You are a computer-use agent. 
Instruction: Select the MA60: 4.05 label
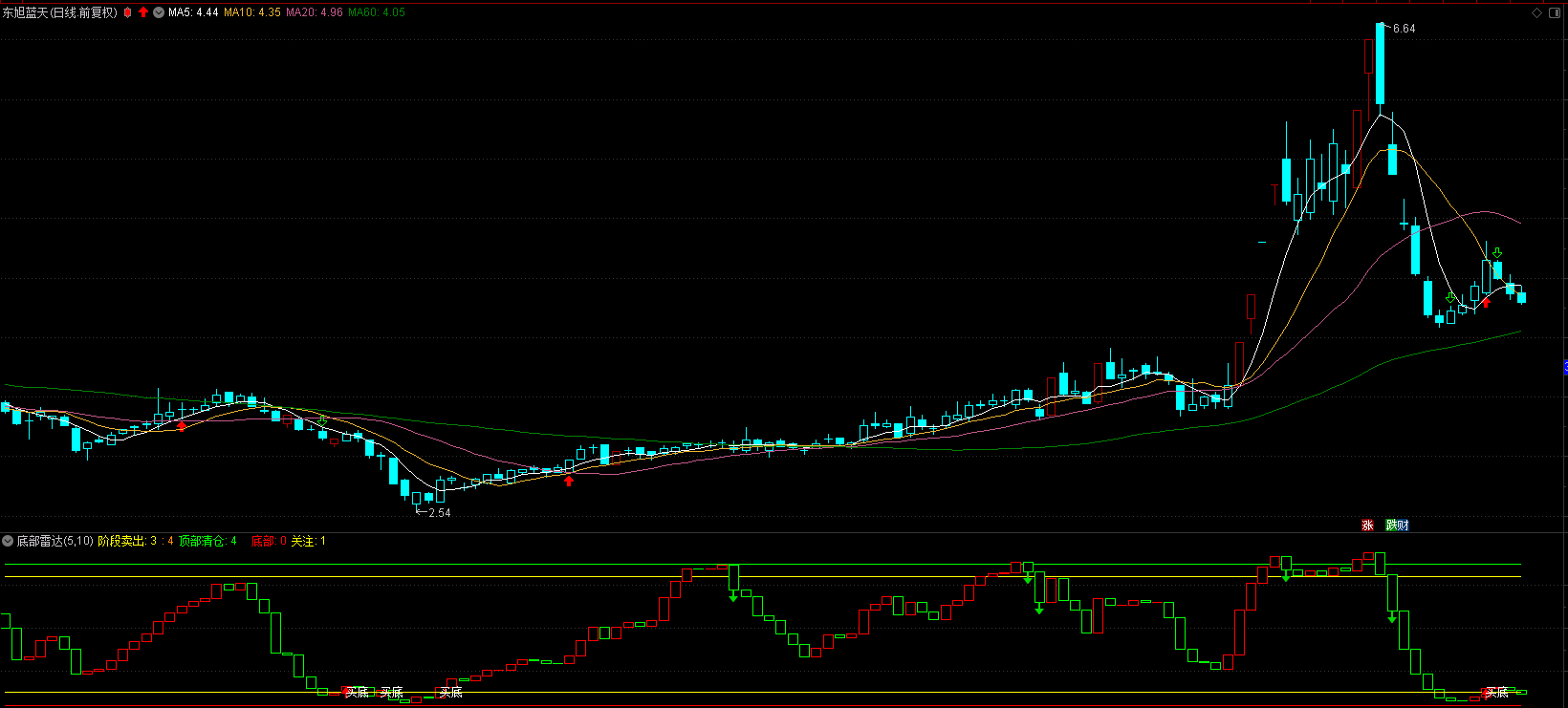coord(377,12)
